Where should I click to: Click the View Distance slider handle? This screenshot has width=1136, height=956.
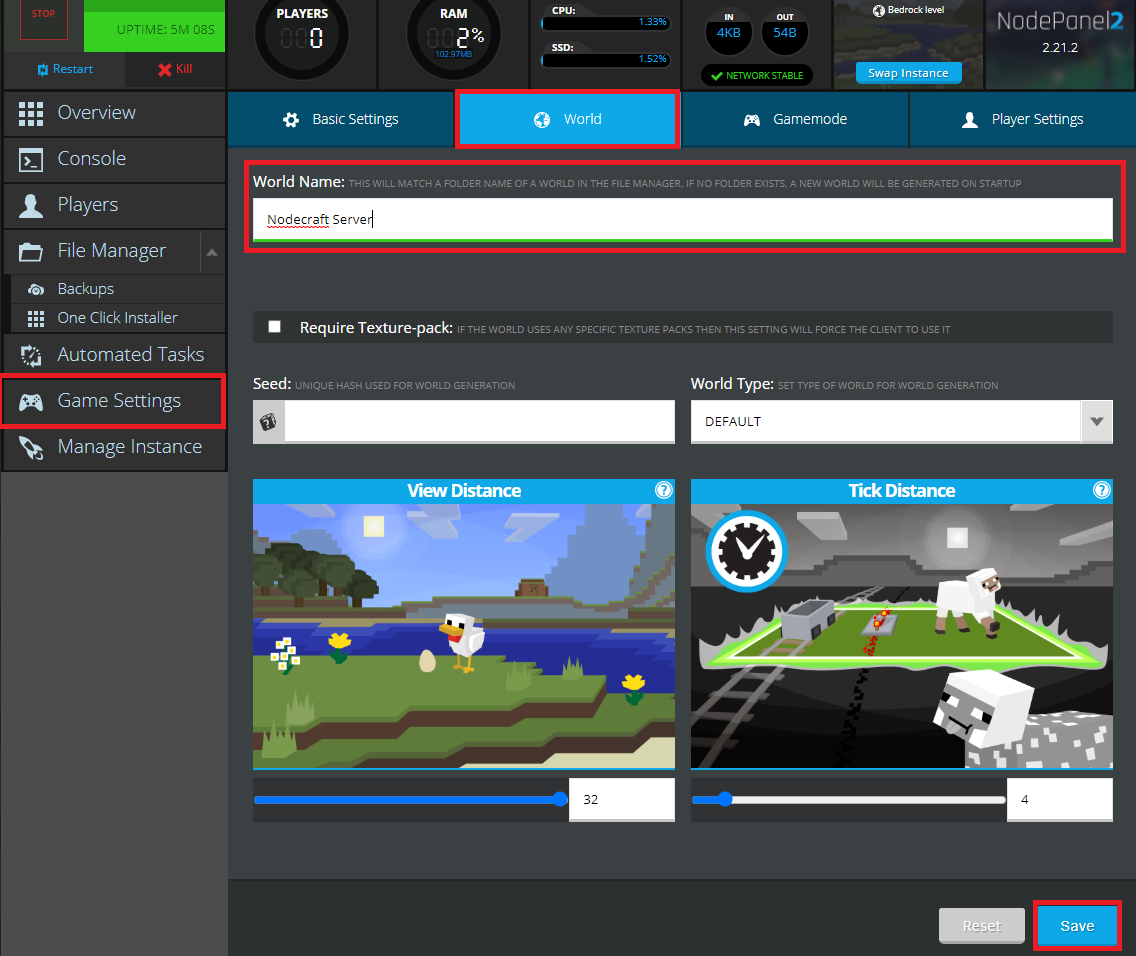[560, 799]
